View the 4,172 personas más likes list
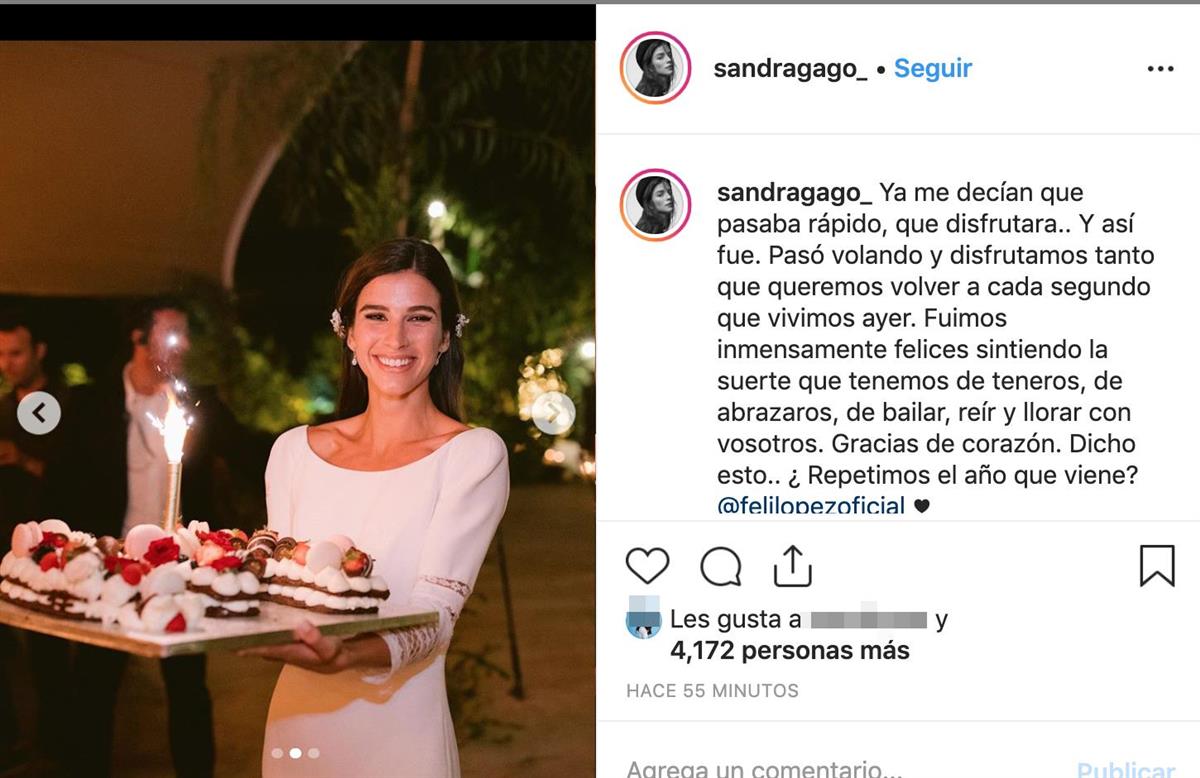The height and width of the screenshot is (778, 1200). (x=790, y=651)
